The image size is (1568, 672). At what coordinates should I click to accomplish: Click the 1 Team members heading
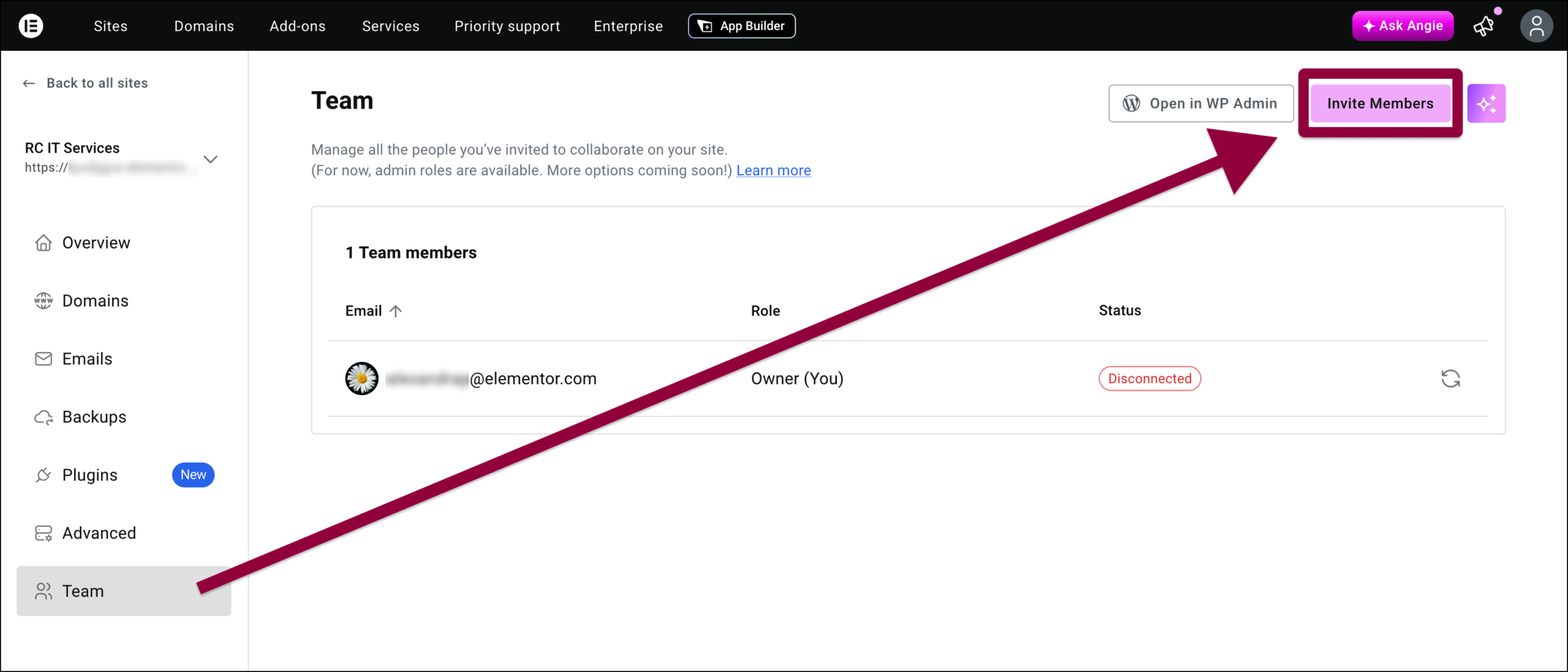point(411,252)
